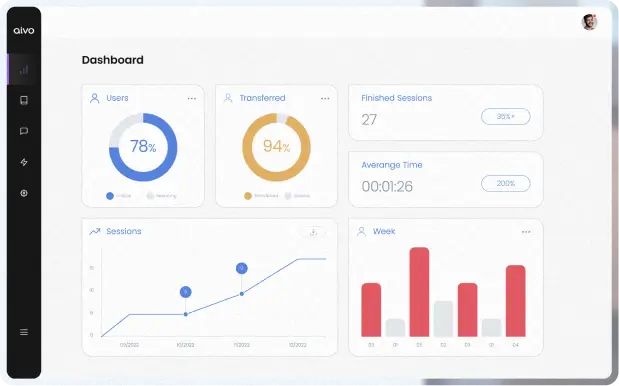Click the person icon beside Users title
This screenshot has width=619, height=386.
tap(95, 98)
